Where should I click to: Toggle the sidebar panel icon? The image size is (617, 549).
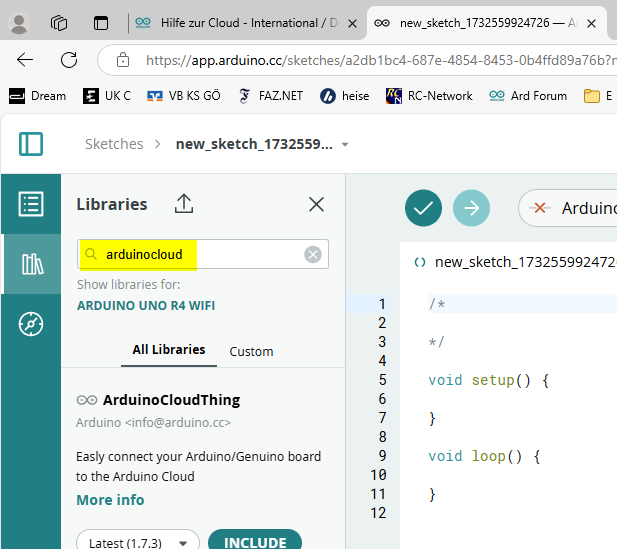[x=31, y=144]
